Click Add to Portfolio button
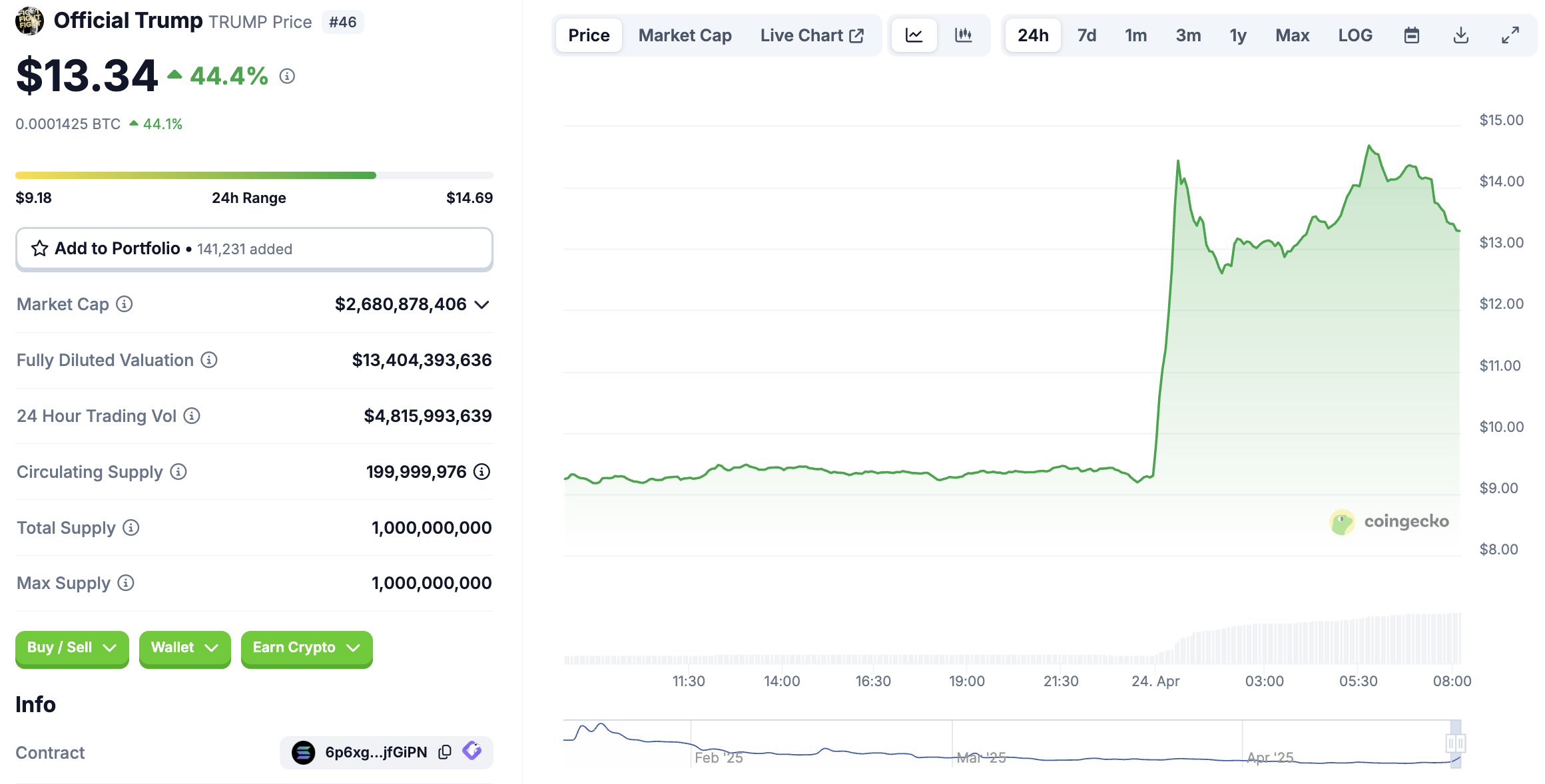The image size is (1545, 784). [254, 249]
